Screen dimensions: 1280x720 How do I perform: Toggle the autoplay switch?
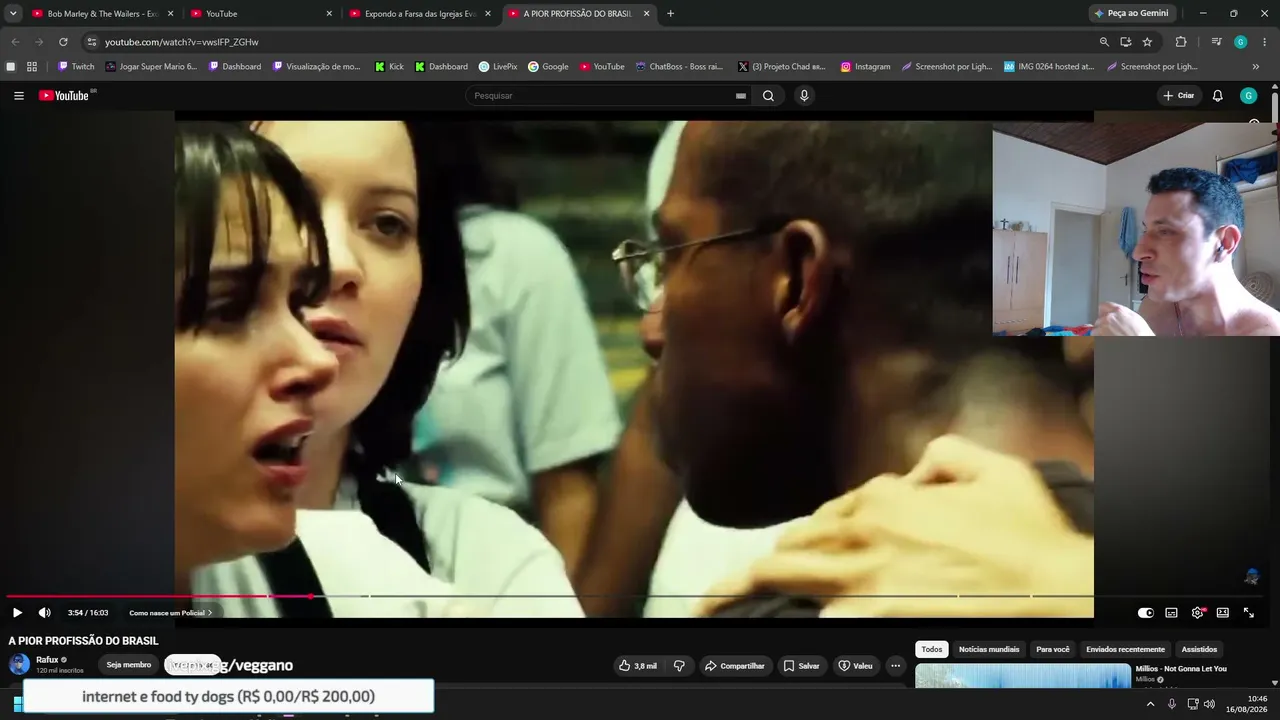(1146, 613)
